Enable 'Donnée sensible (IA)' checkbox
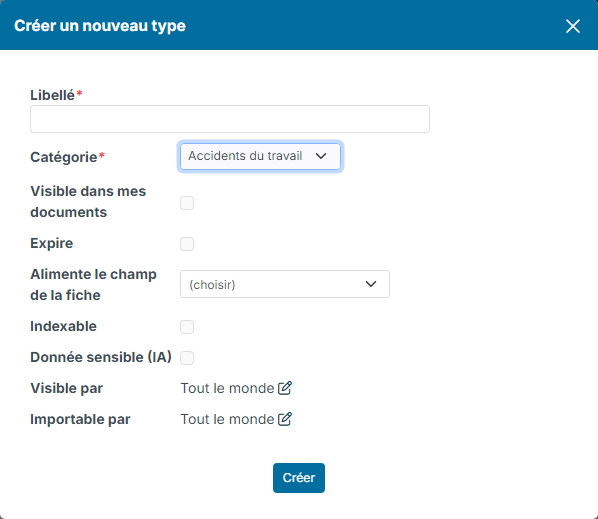598x519 pixels. (x=187, y=358)
